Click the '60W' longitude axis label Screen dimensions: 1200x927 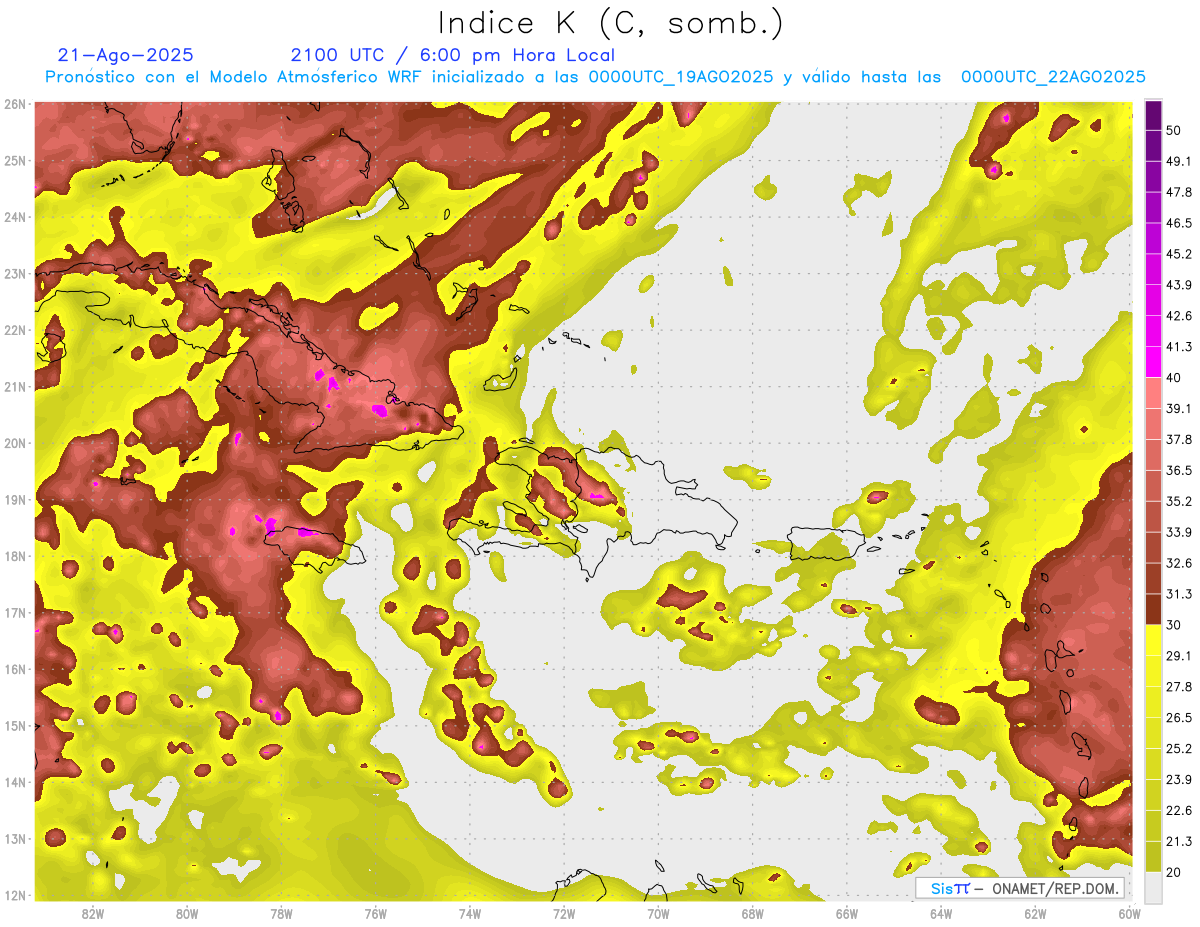pyautogui.click(x=1129, y=913)
